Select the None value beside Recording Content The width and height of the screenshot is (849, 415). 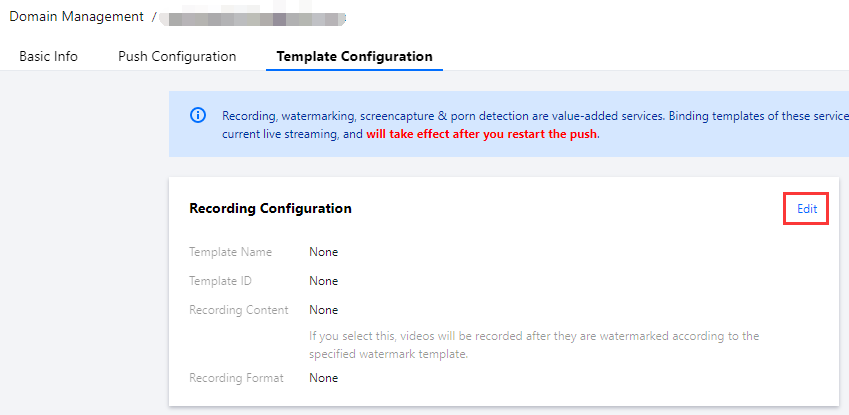[x=323, y=310]
